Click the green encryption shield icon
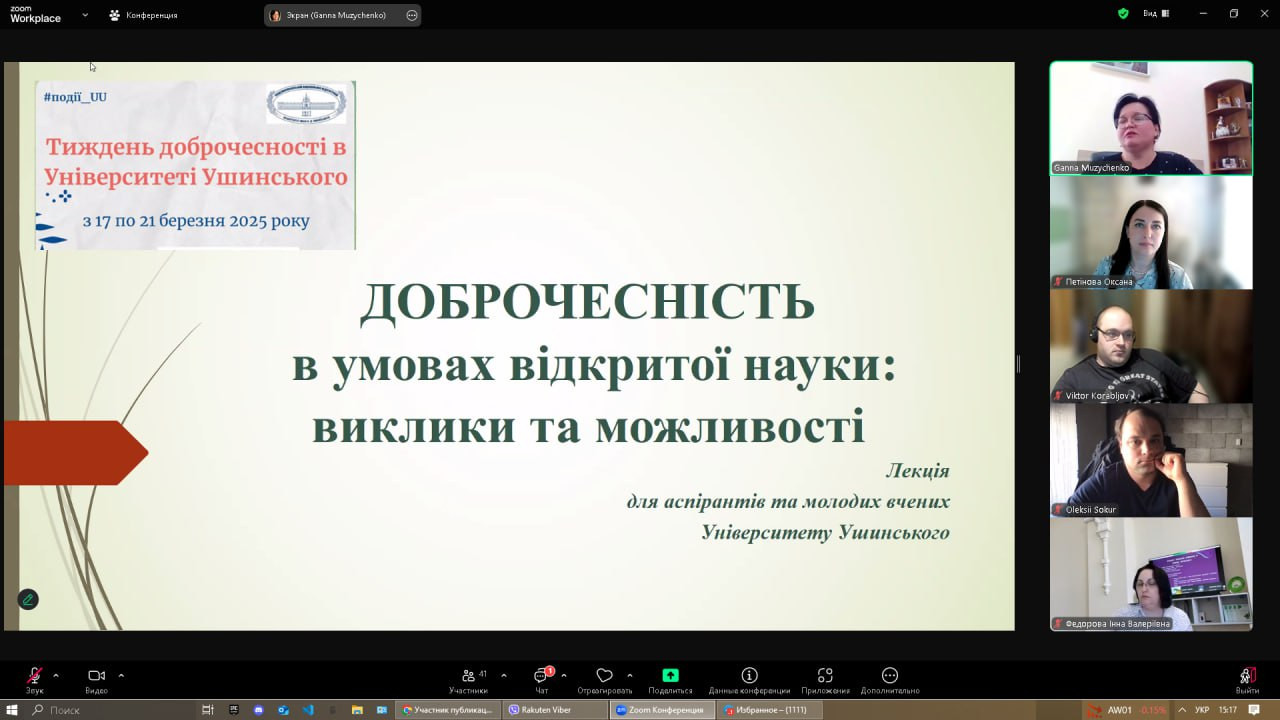The height and width of the screenshot is (720, 1280). coord(1123,14)
